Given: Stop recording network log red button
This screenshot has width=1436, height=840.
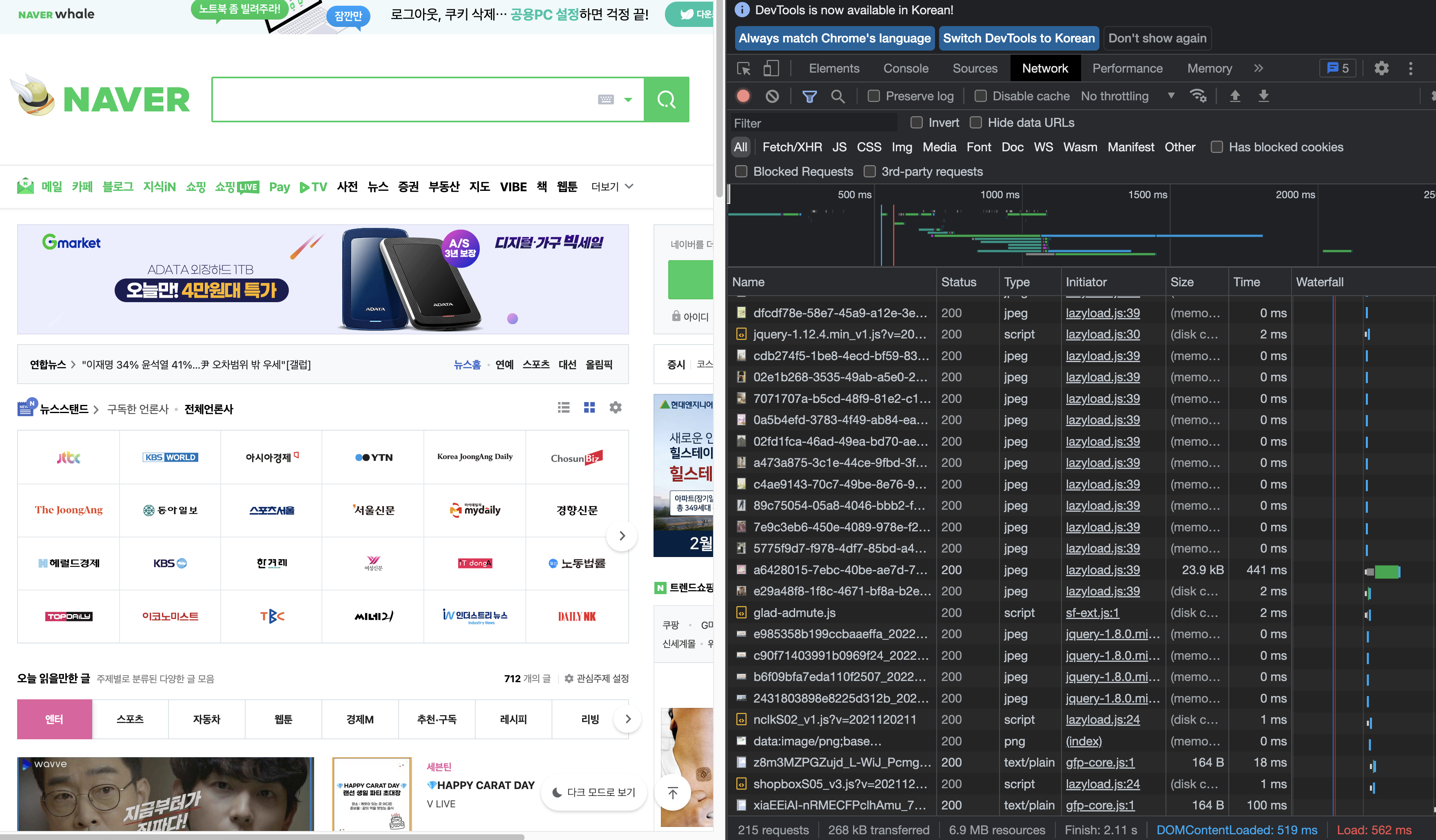Looking at the screenshot, I should click(x=743, y=96).
